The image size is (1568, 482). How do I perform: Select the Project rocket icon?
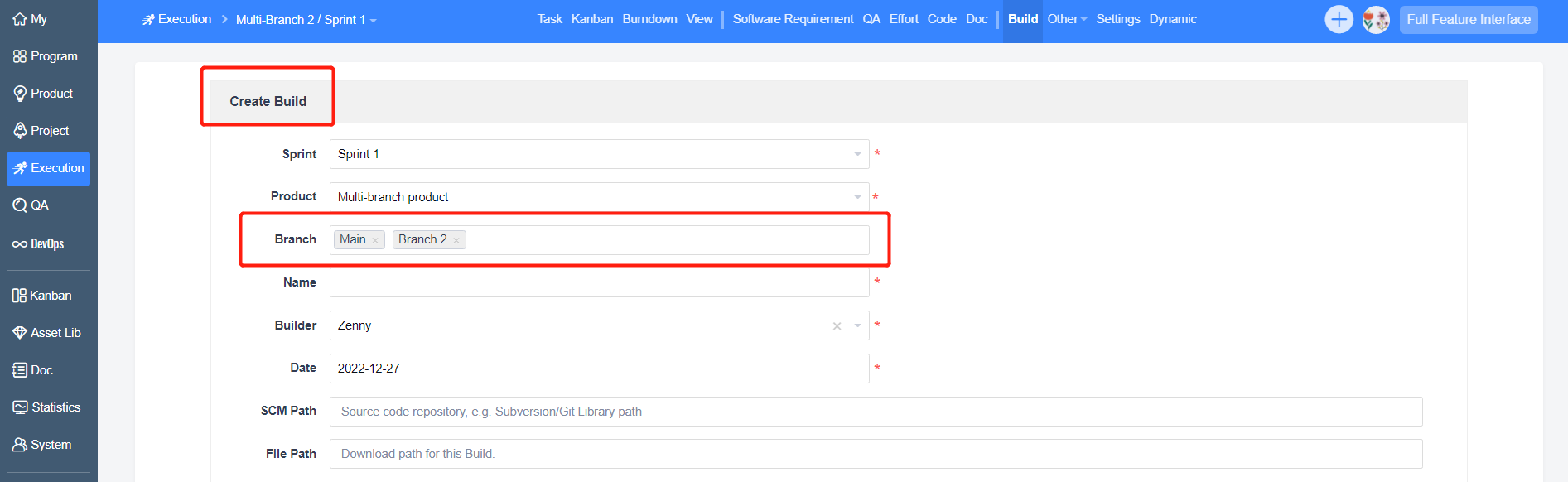tap(20, 131)
